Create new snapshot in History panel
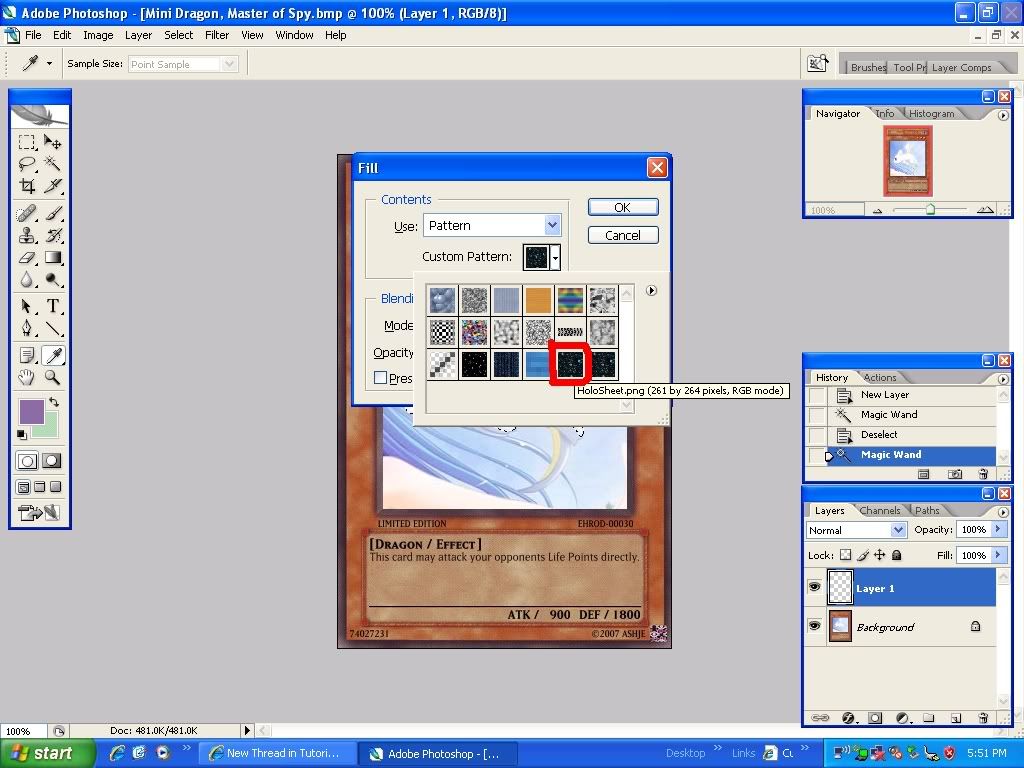Viewport: 1024px width, 768px height. tap(954, 474)
